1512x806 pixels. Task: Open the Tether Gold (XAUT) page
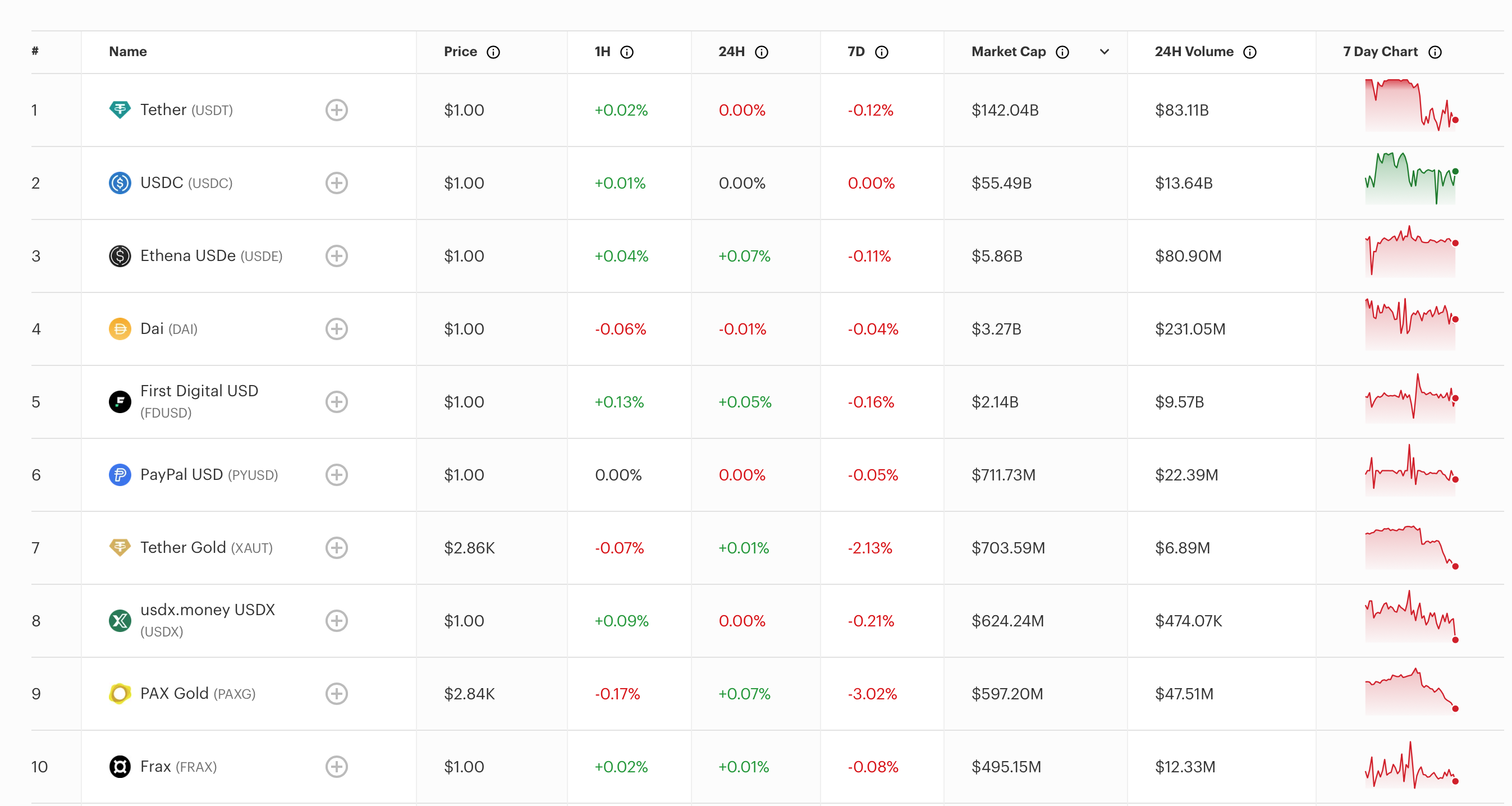[207, 548]
